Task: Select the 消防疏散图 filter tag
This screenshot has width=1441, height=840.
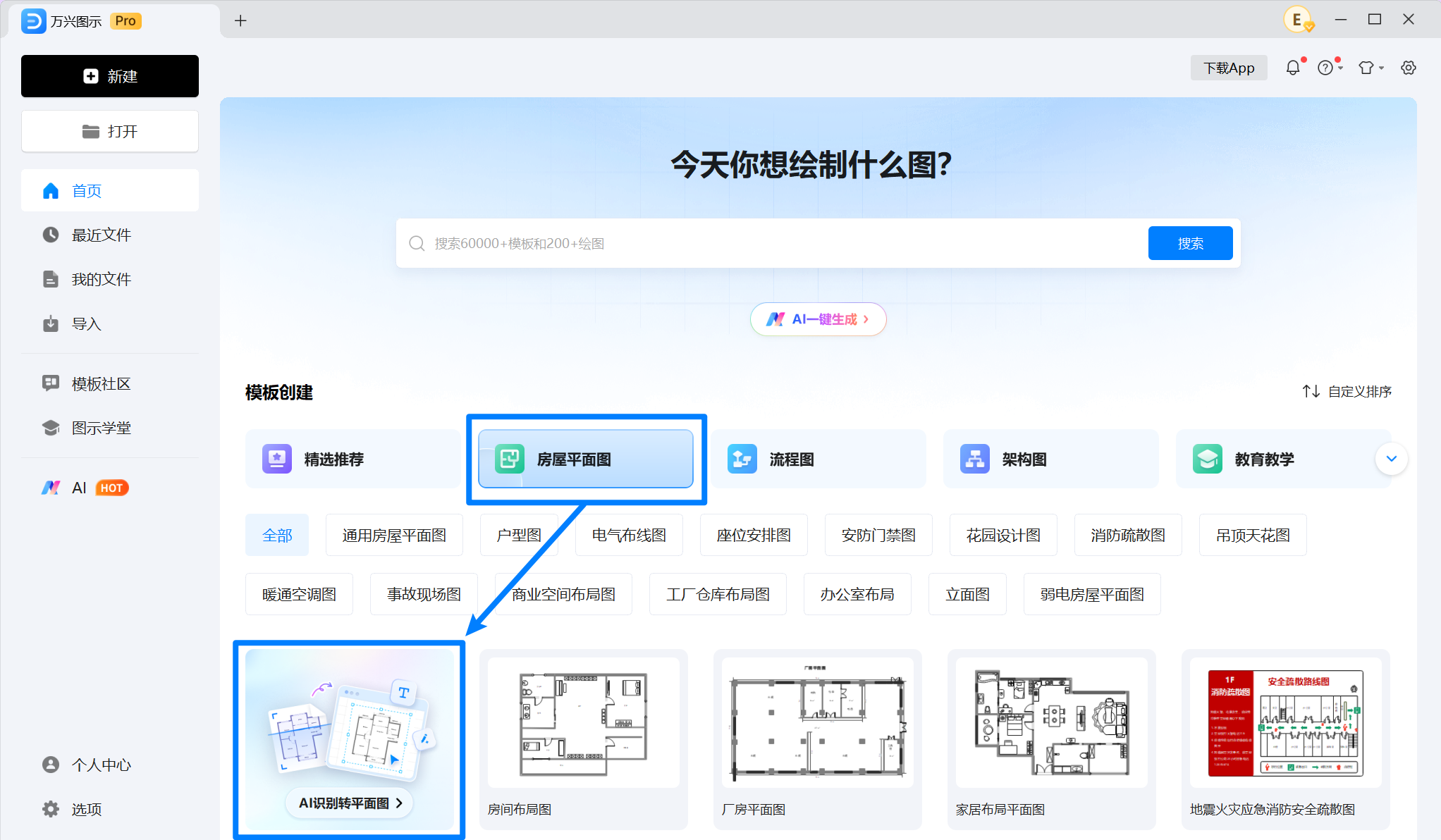Action: 1128,535
